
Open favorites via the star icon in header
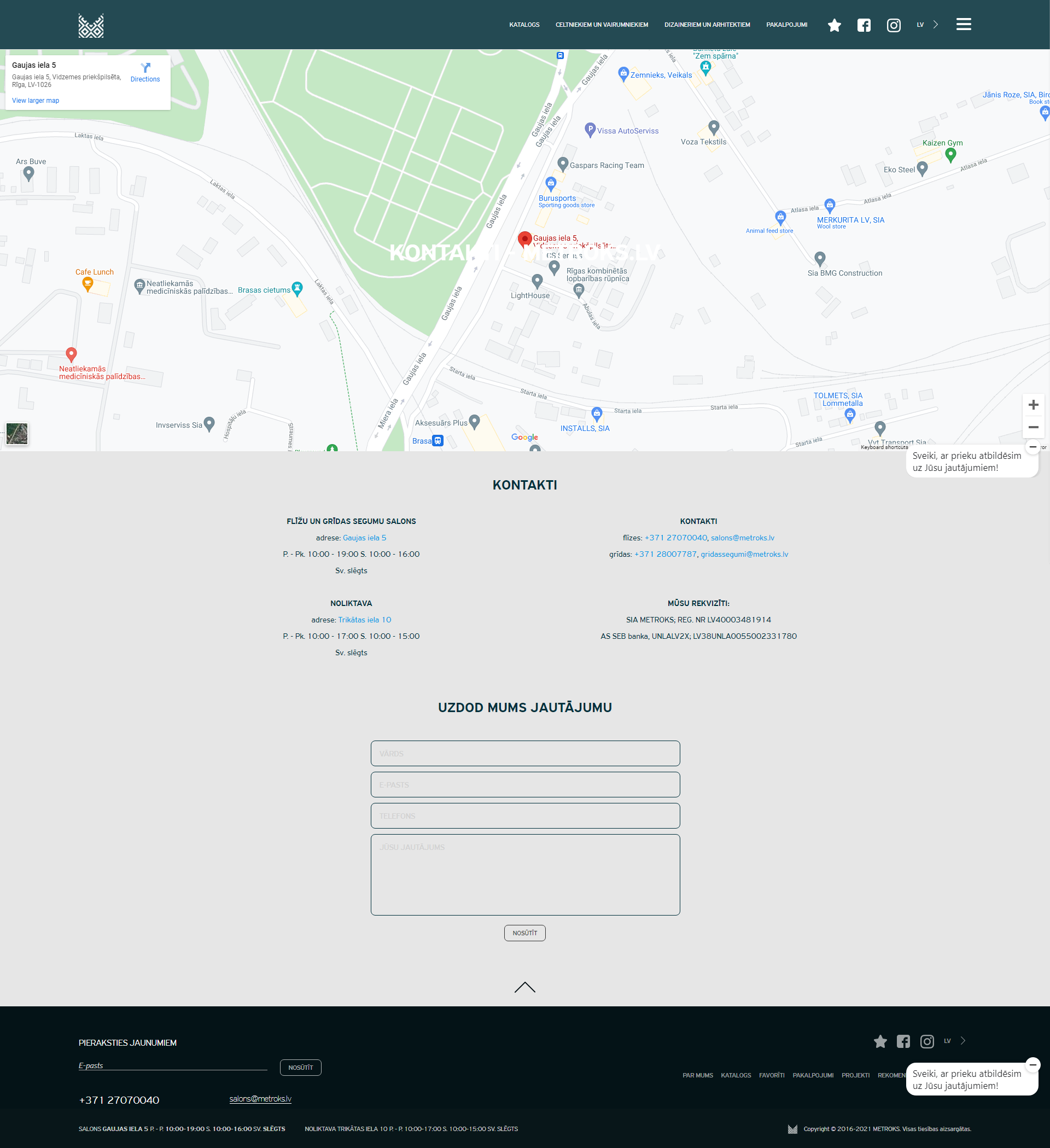tap(833, 25)
